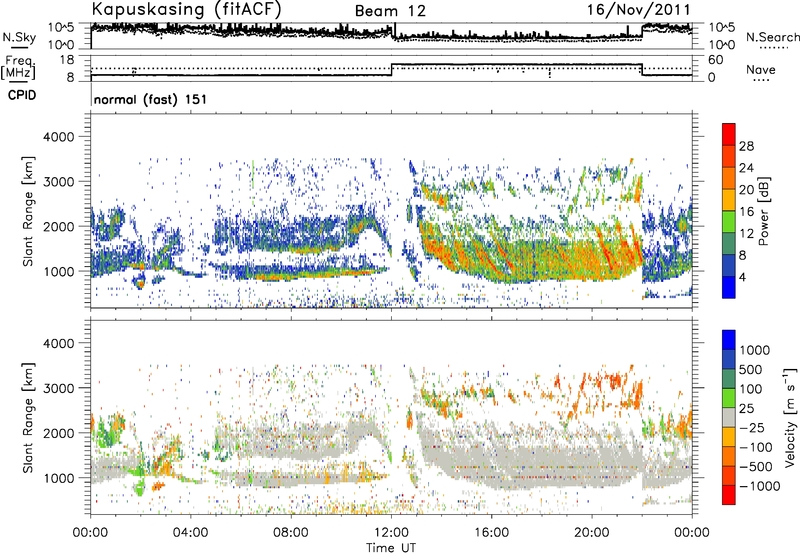Click the '04:00' time axis tick label
The height and width of the screenshot is (554, 800).
tap(190, 533)
